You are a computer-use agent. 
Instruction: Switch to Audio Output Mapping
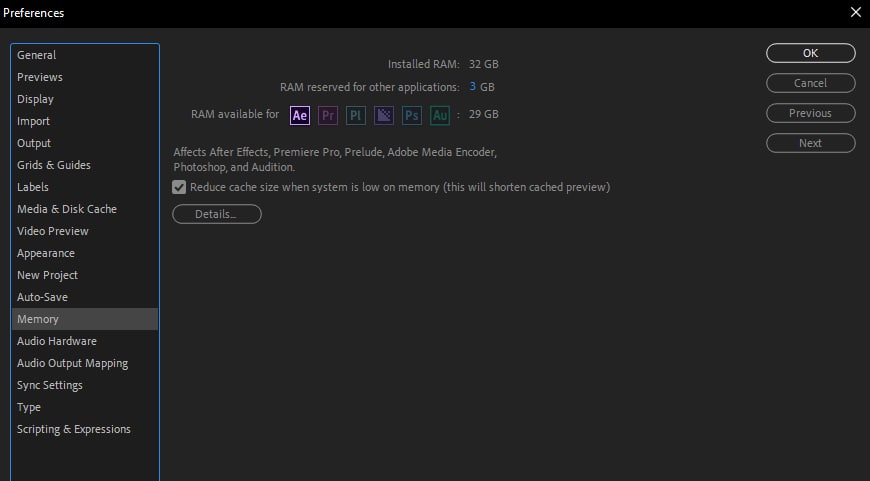pyautogui.click(x=85, y=363)
